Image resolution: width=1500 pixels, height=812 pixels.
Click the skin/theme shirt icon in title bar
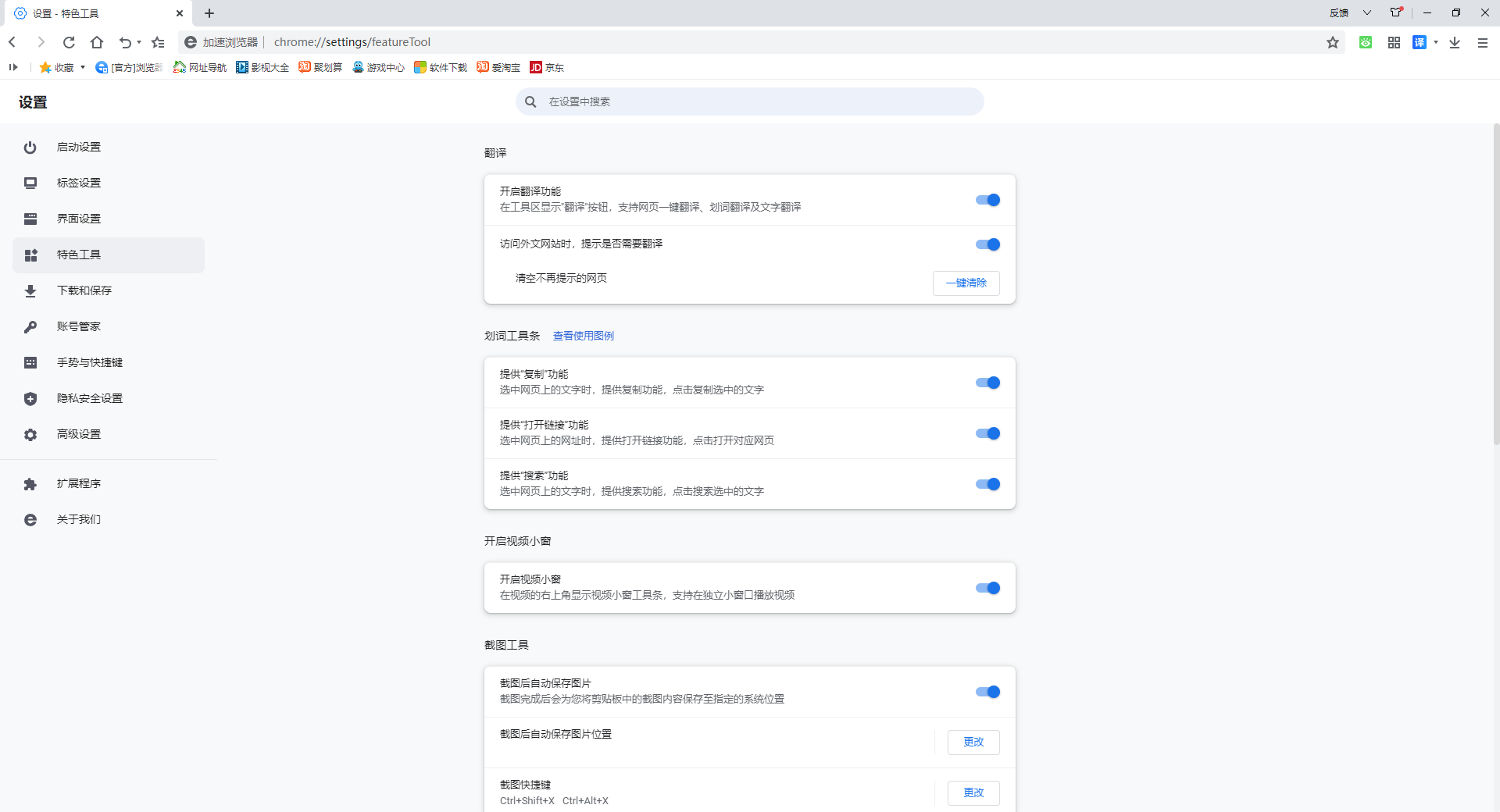tap(1394, 12)
